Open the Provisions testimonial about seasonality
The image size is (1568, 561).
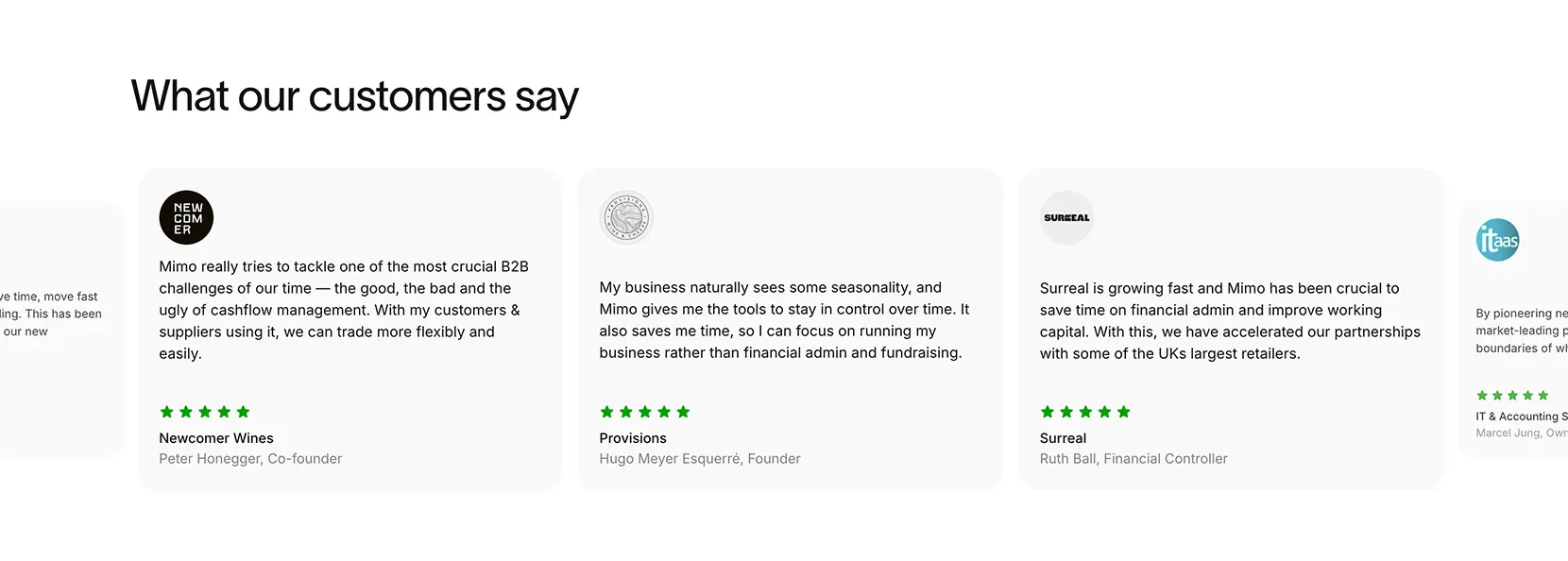click(785, 320)
